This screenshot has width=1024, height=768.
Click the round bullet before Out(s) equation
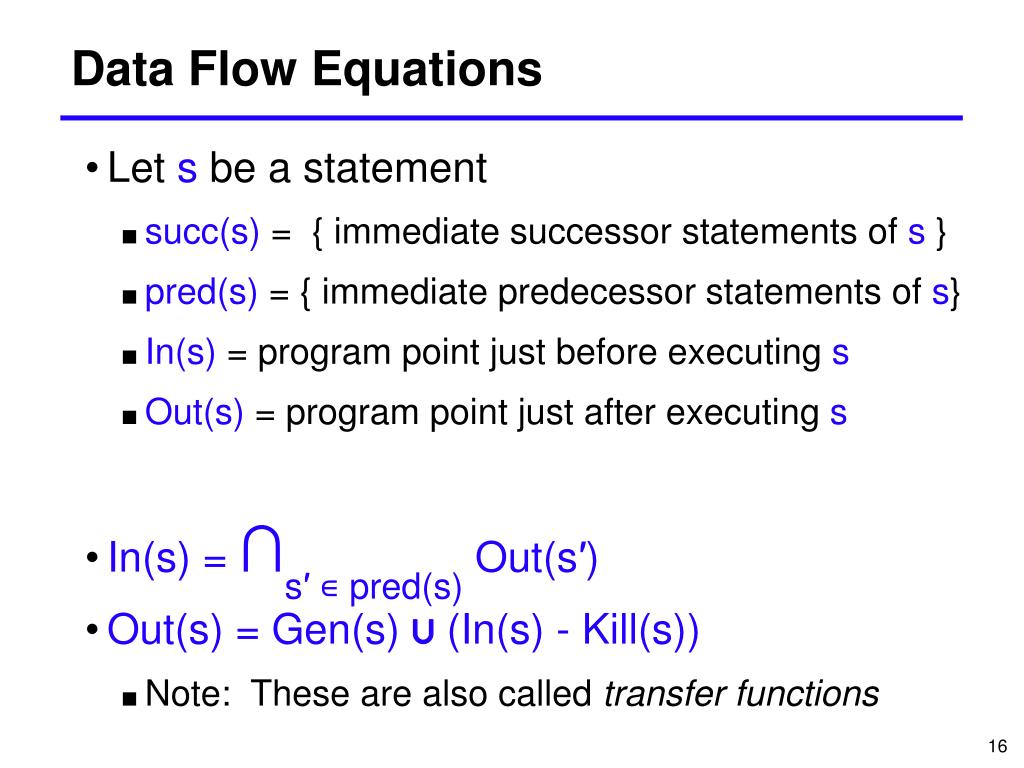point(92,630)
